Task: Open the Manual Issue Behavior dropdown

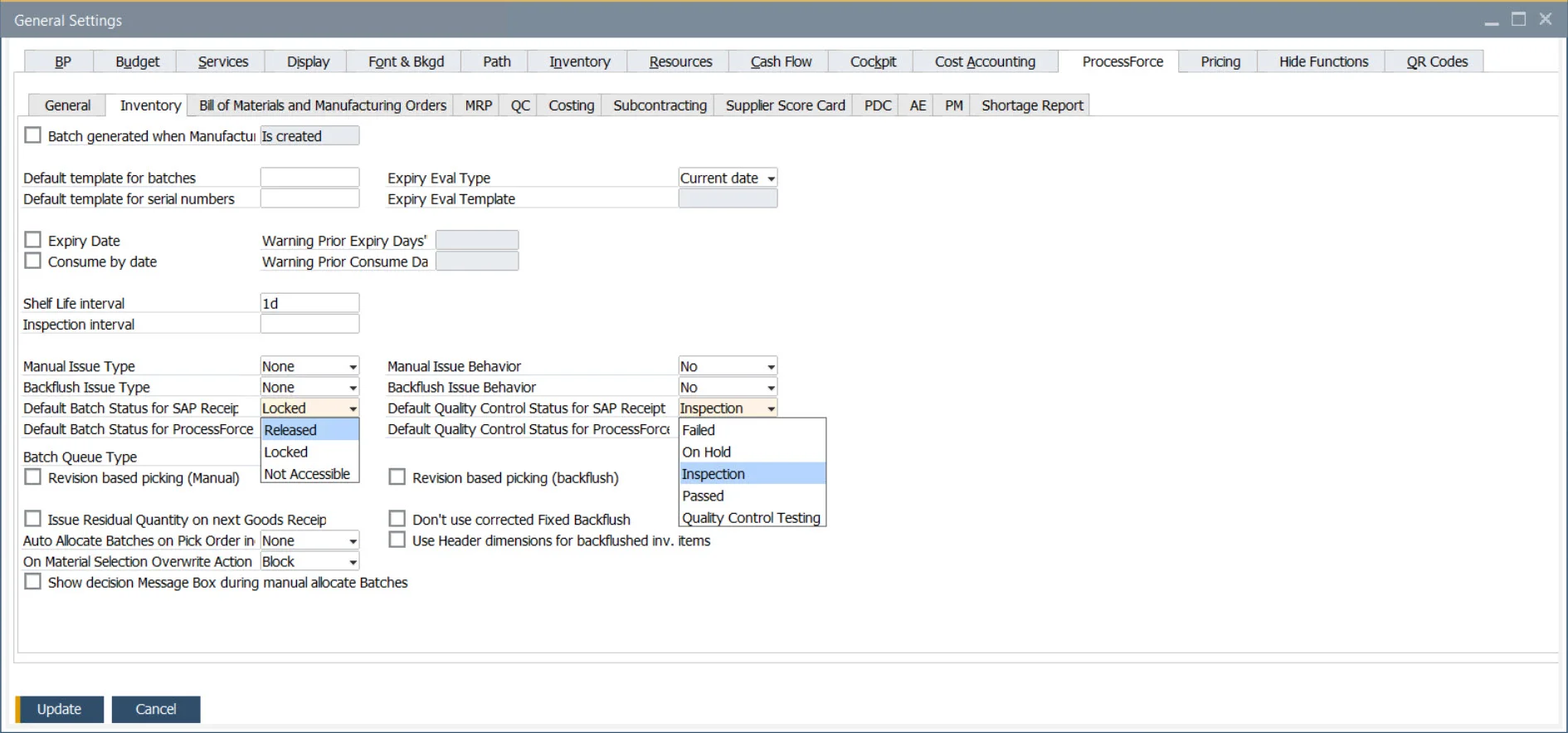Action: (728, 366)
